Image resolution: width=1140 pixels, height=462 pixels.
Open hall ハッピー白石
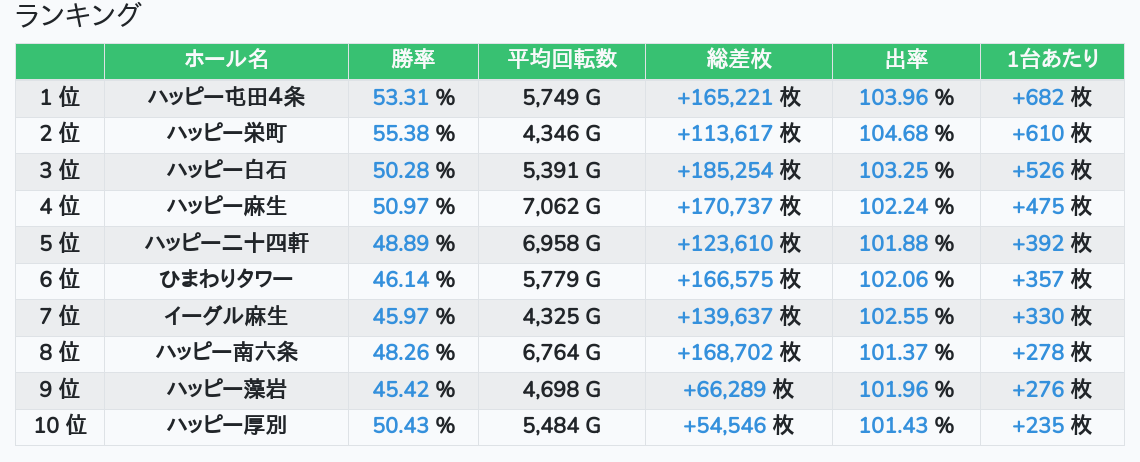click(x=226, y=170)
